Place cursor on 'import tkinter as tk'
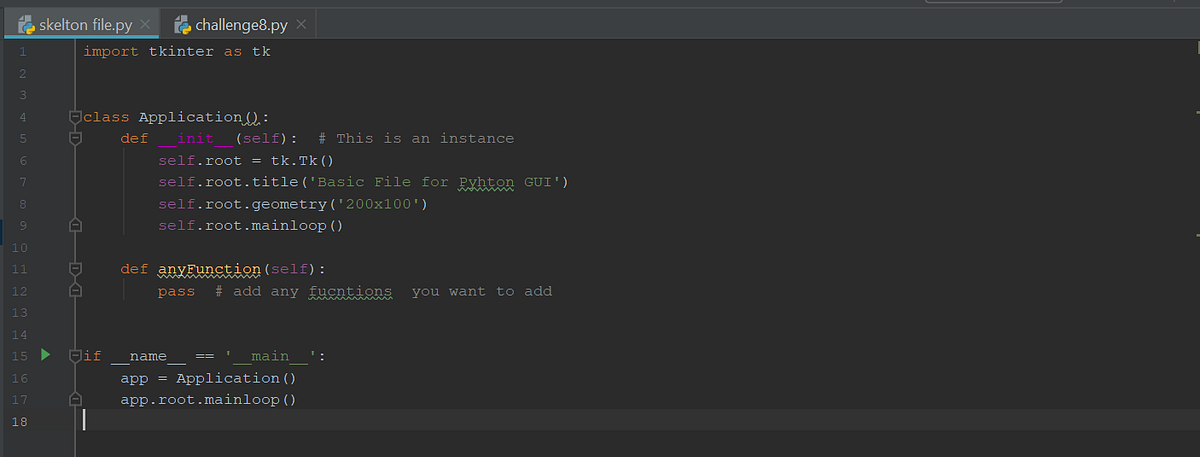 pos(176,51)
